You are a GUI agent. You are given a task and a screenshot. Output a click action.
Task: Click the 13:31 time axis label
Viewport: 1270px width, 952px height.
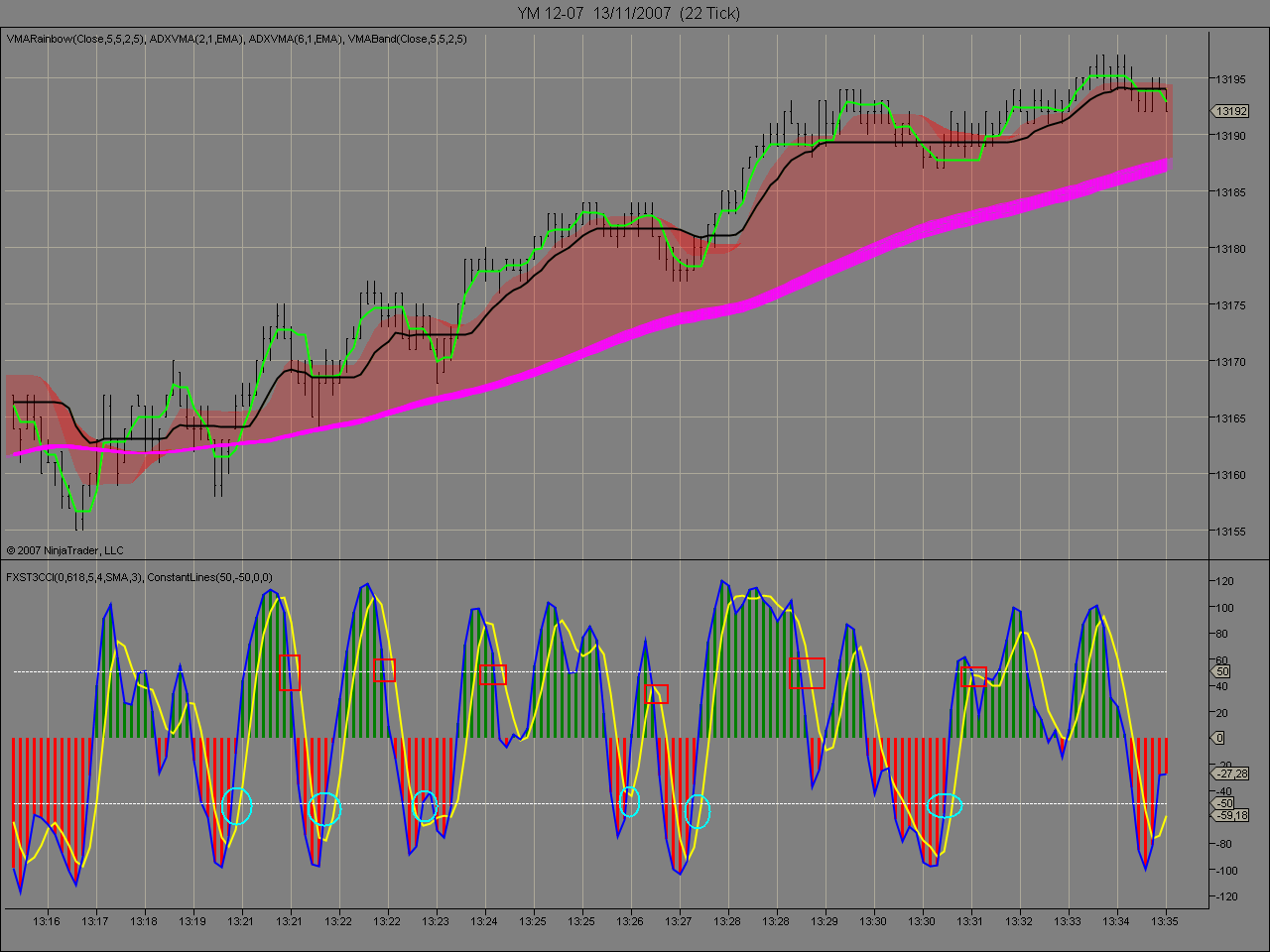(x=970, y=921)
